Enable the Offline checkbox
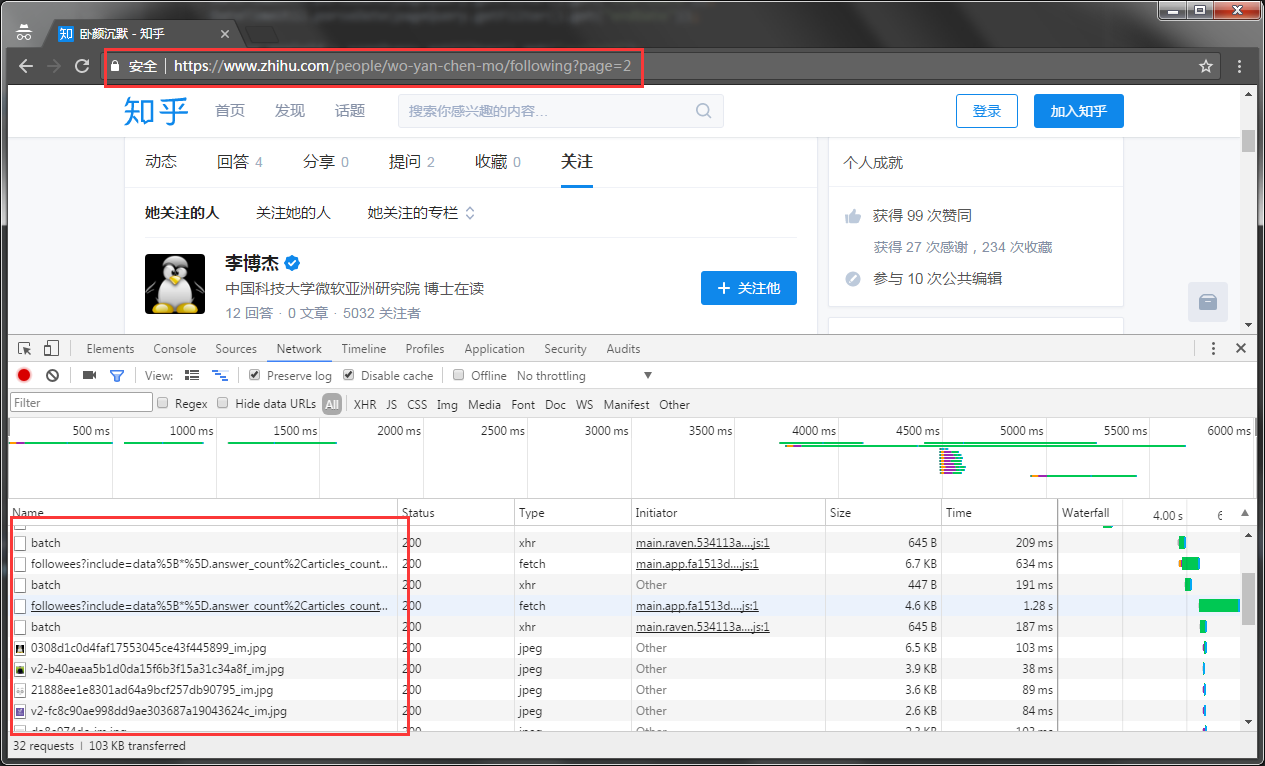1265x766 pixels. [458, 375]
